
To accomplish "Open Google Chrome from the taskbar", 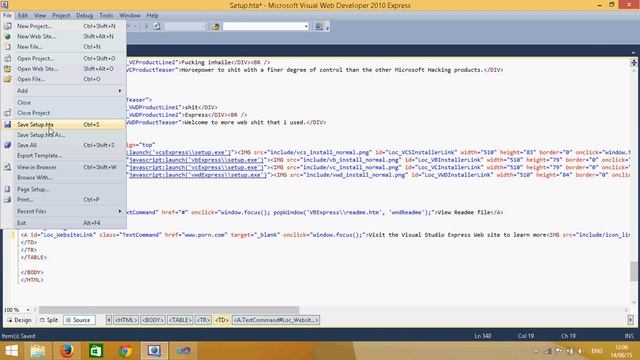I will tap(125, 351).
